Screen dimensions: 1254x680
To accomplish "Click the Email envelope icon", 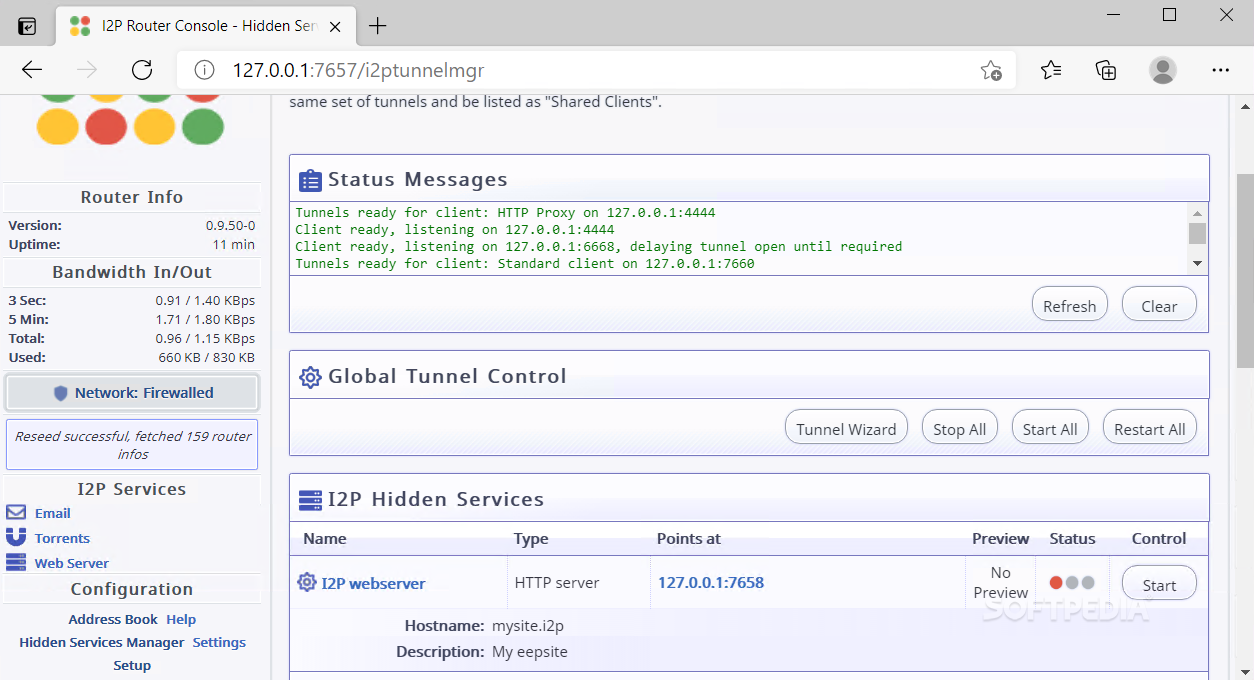I will pyautogui.click(x=16, y=513).
